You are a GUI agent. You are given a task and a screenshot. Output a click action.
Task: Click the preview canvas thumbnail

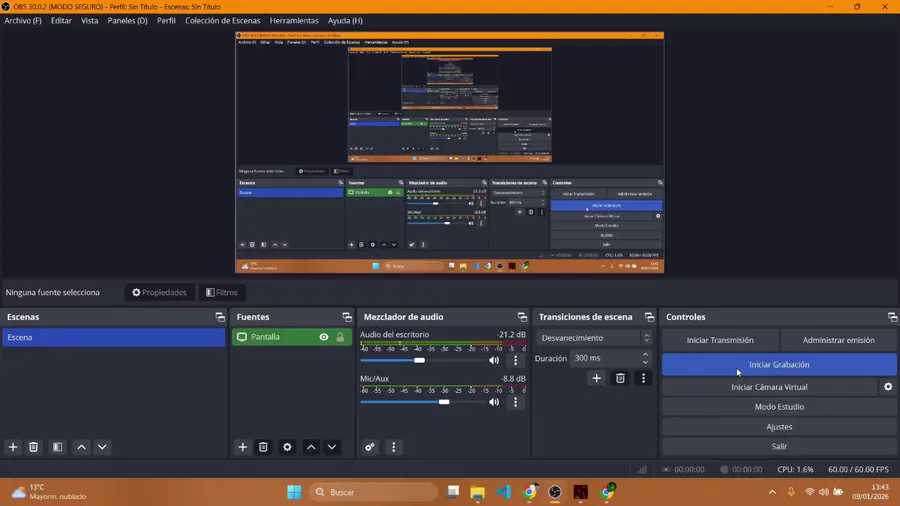(449, 153)
